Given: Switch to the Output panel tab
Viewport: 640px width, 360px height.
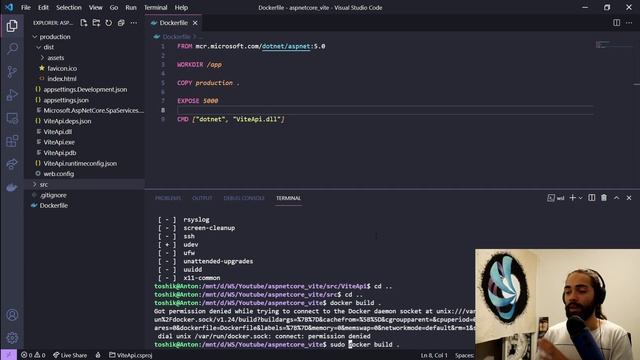Looking at the screenshot, I should coord(202,198).
